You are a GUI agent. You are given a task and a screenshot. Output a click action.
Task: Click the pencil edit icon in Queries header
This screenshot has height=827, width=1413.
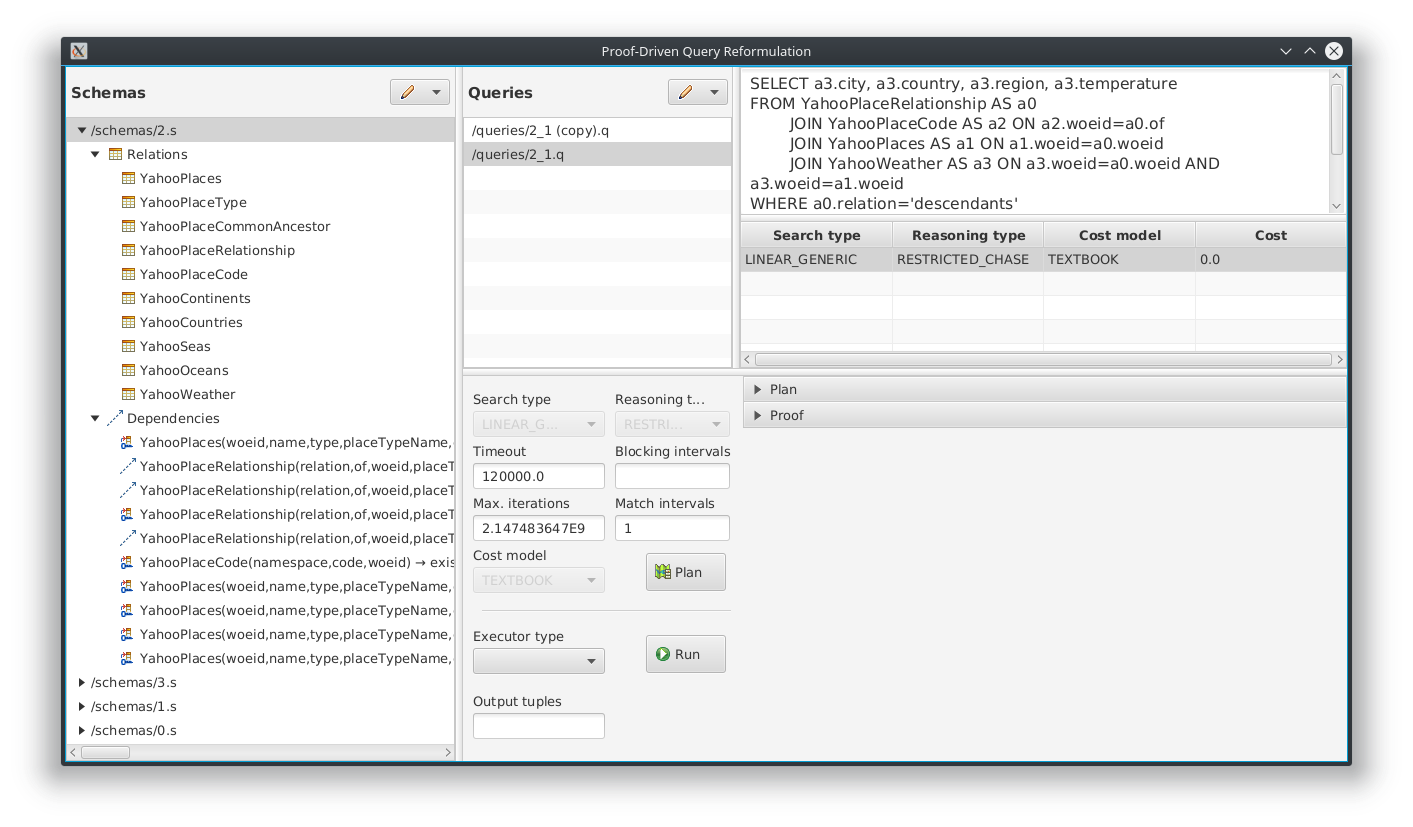tap(685, 92)
